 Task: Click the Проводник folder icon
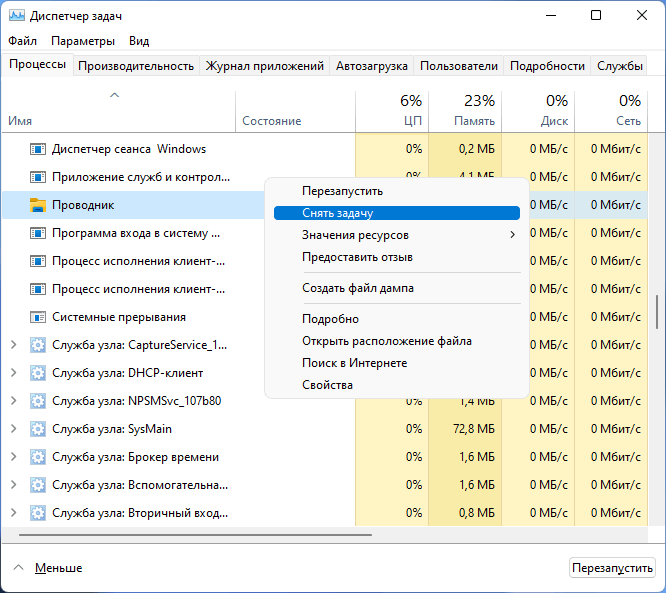click(x=38, y=205)
